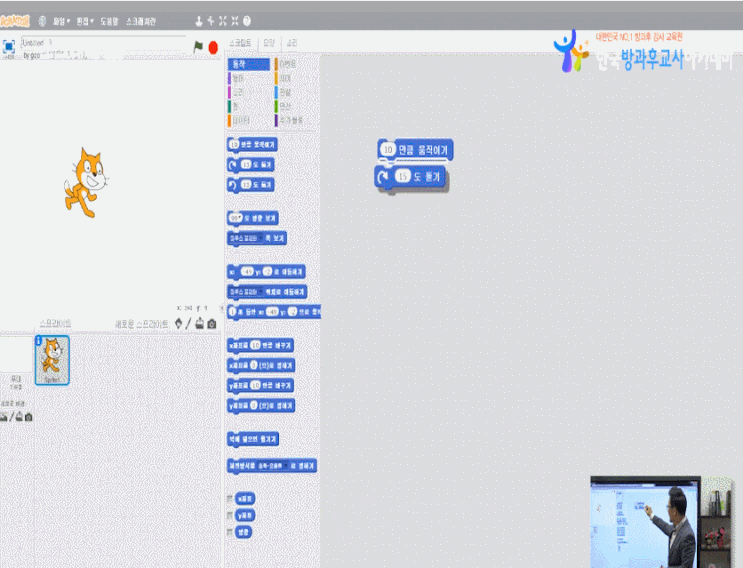This screenshot has width=743, height=568.
Task: Paint a new backdrop icon
Action: [11, 417]
